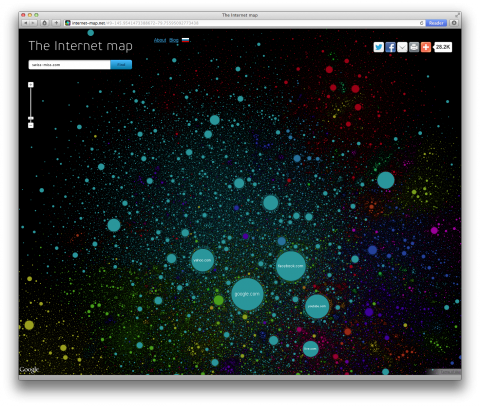Click the print icon
The image size is (480, 406).
(414, 47)
